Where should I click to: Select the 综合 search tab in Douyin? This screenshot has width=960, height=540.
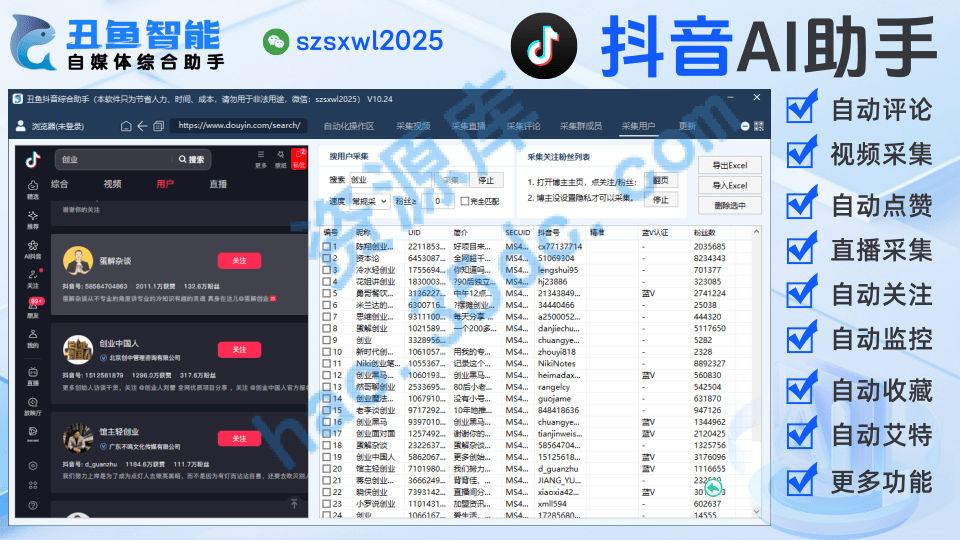pyautogui.click(x=59, y=184)
